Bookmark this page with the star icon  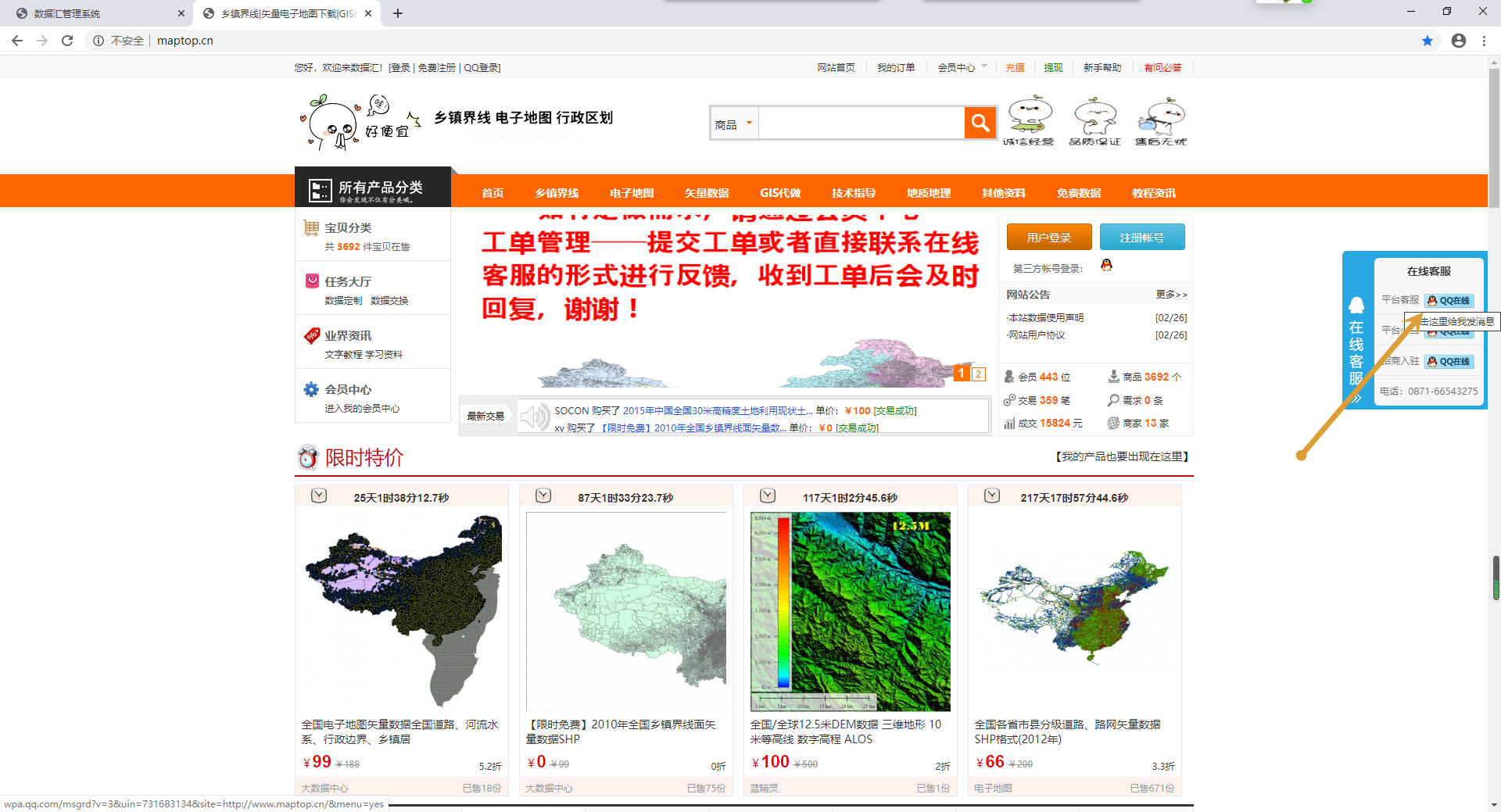tap(1427, 41)
